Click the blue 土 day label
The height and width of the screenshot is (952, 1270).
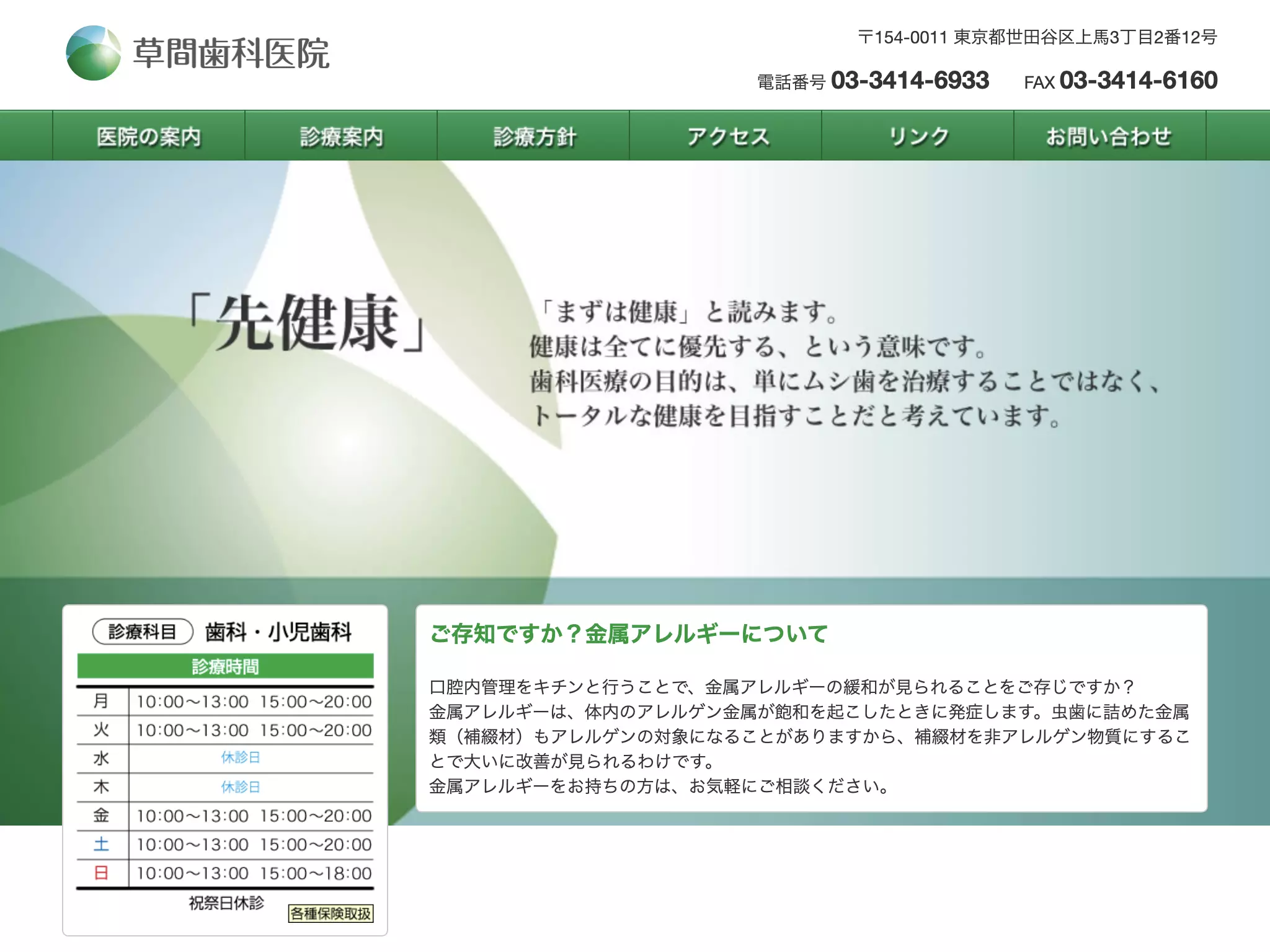point(101,844)
